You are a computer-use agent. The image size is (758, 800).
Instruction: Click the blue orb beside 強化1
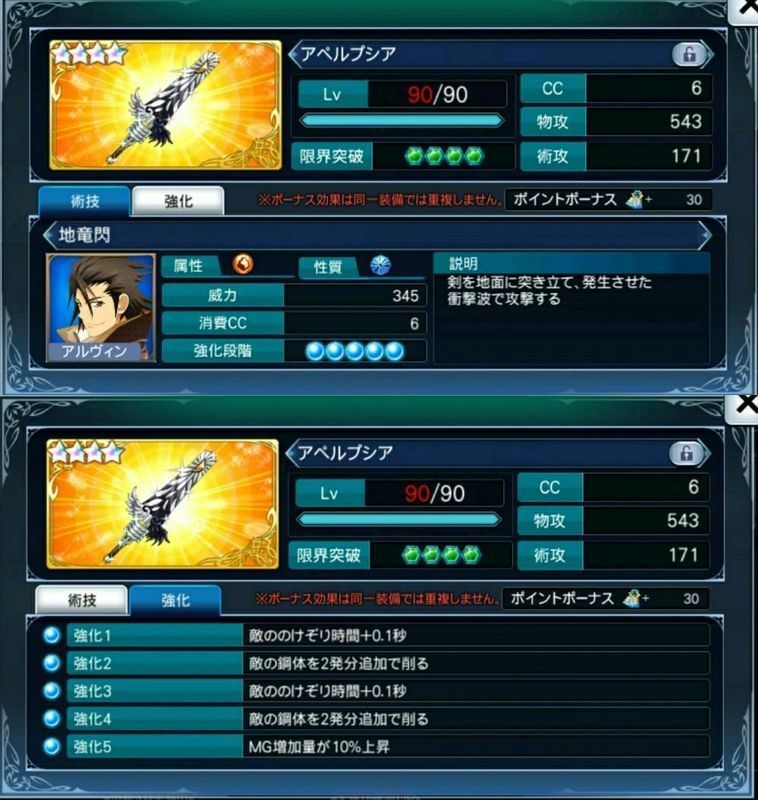pyautogui.click(x=52, y=636)
